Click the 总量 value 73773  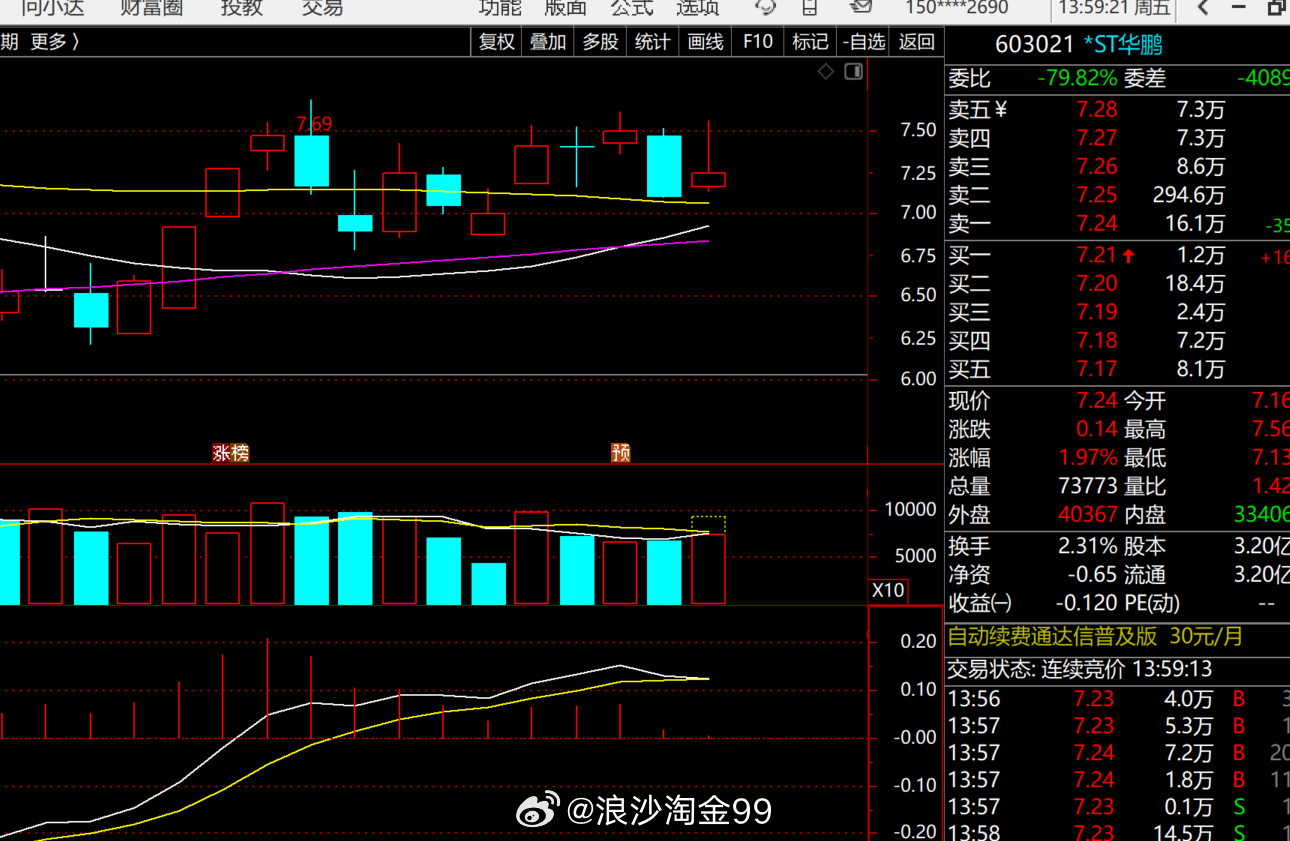point(1088,487)
